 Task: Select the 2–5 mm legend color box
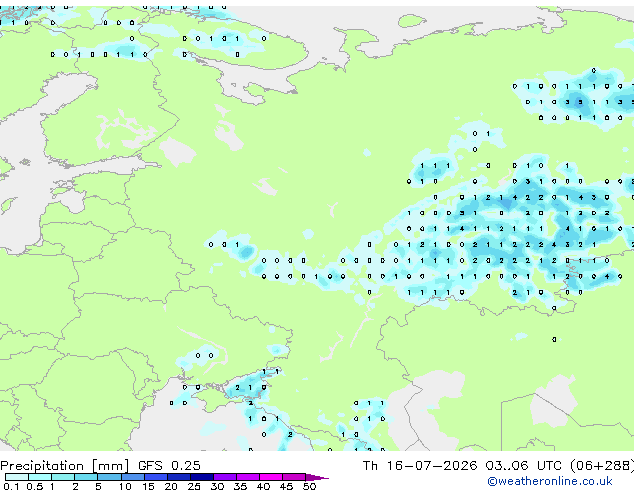click(86, 477)
